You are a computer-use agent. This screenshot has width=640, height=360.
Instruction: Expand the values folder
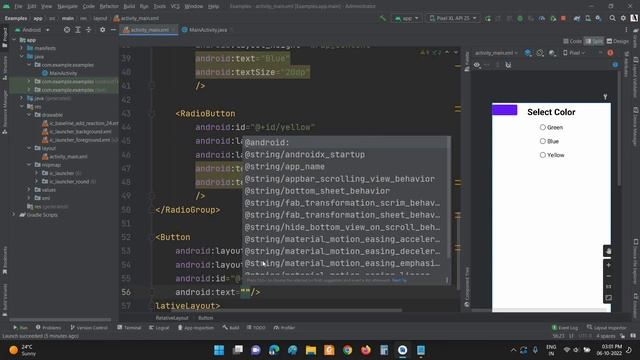pyautogui.click(x=29, y=190)
